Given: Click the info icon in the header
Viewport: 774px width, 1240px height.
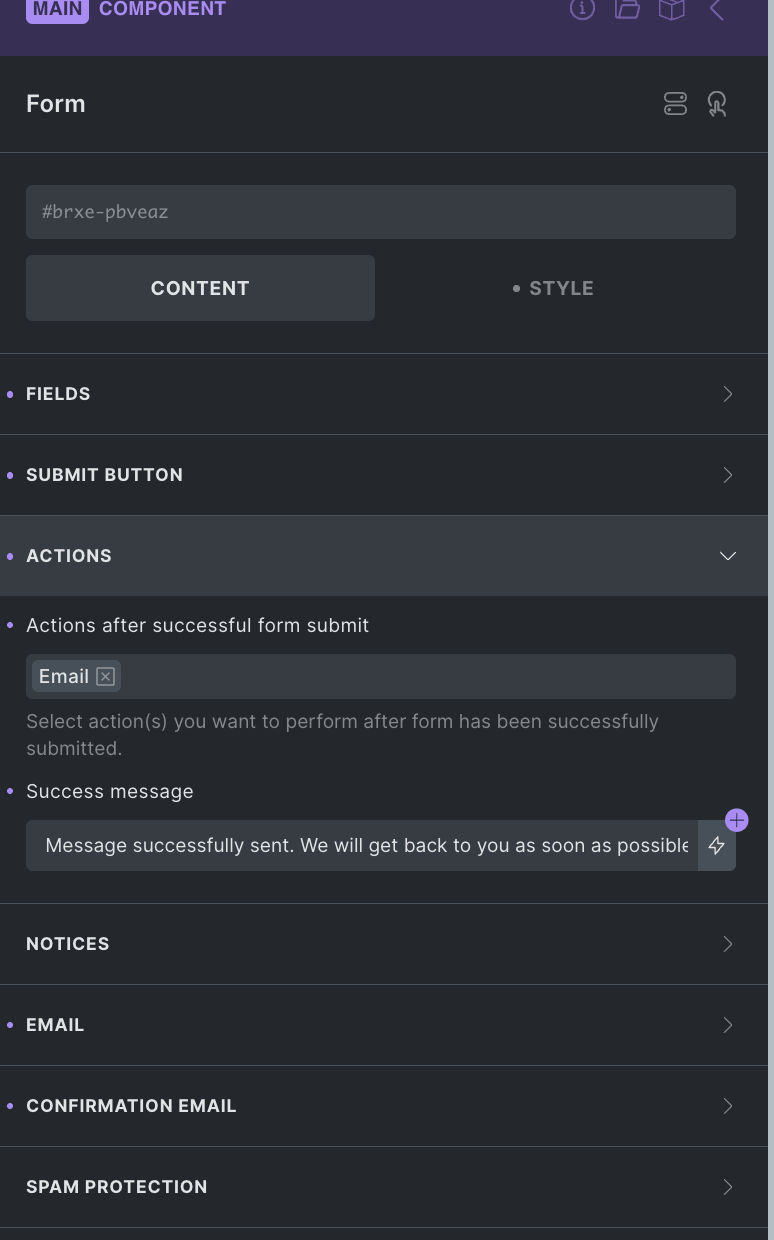Looking at the screenshot, I should (x=582, y=9).
